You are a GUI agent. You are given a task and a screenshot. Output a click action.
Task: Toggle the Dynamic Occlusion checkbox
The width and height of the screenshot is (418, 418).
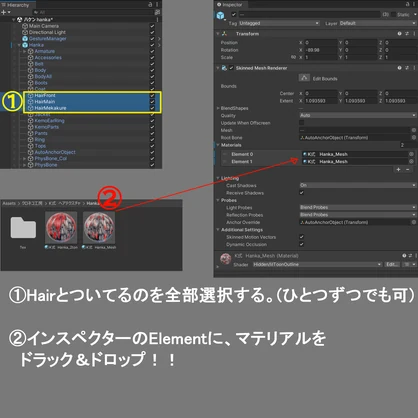(x=302, y=244)
